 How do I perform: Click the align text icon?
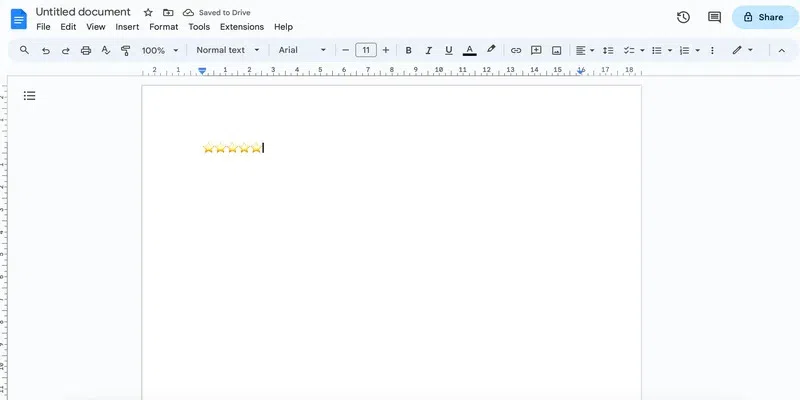tap(581, 51)
